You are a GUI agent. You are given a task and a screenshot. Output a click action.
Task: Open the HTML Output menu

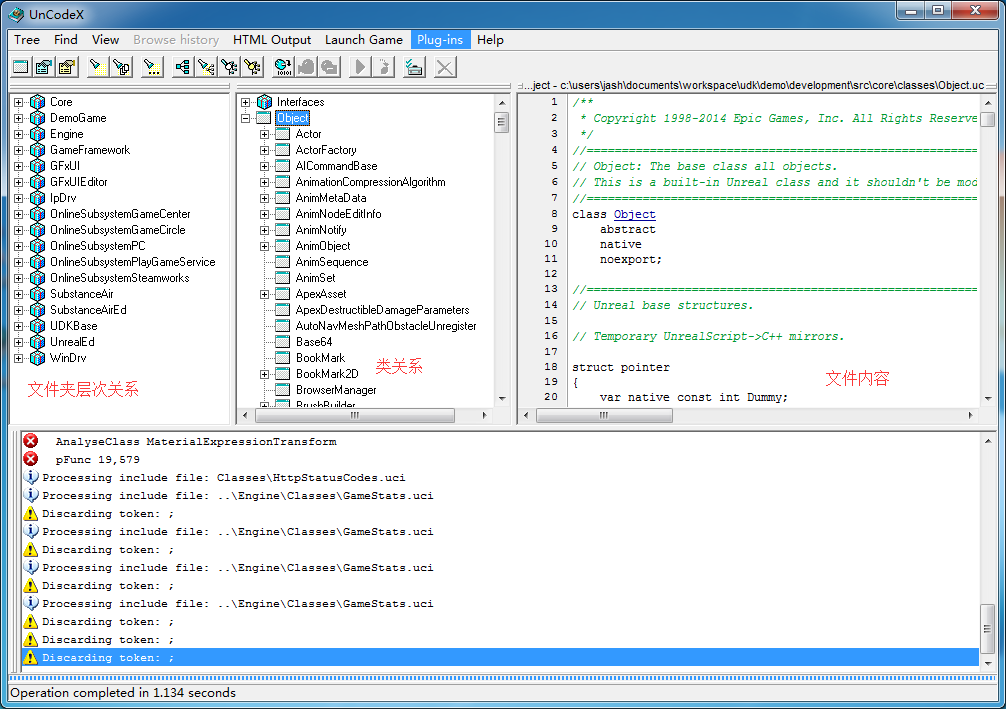pos(272,40)
